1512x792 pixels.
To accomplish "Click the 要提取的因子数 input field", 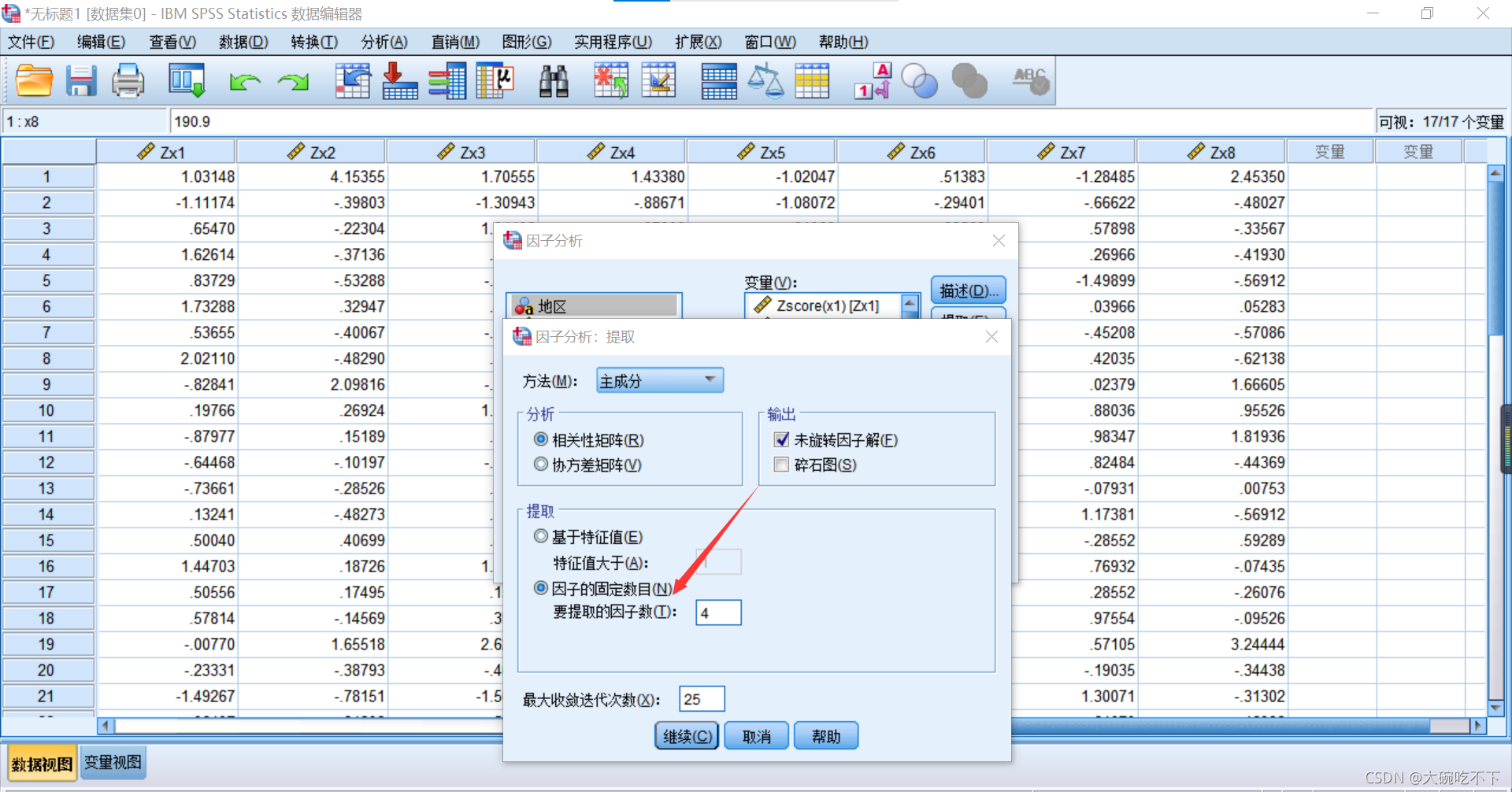I will pyautogui.click(x=718, y=613).
